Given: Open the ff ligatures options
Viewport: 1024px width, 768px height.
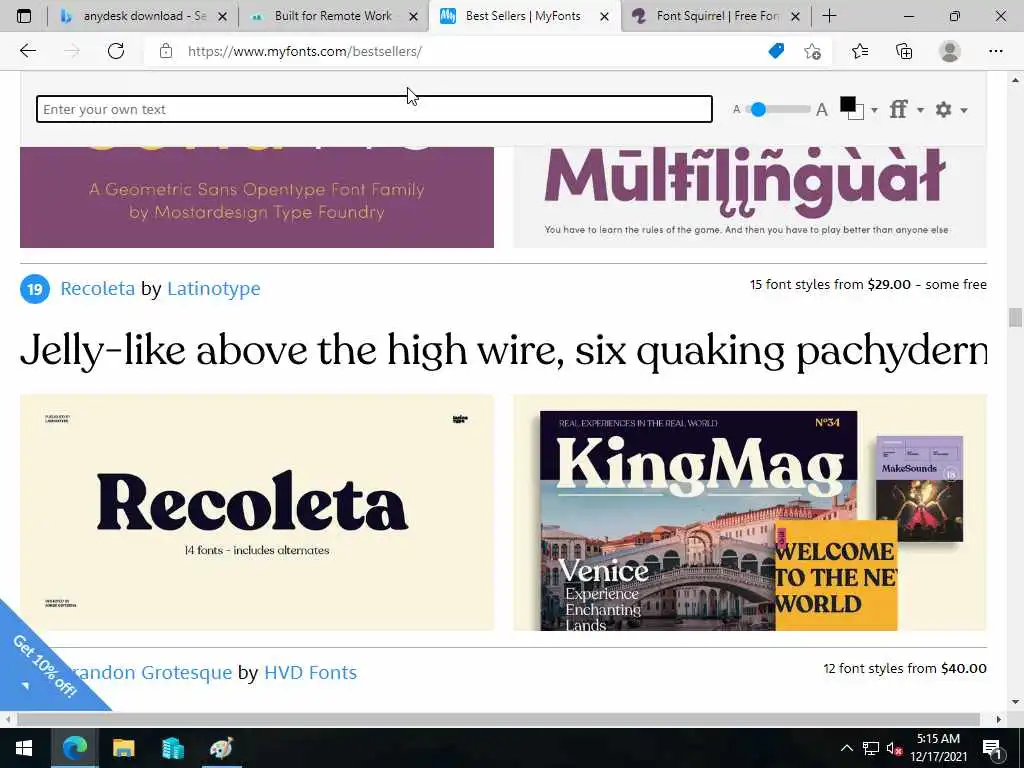Looking at the screenshot, I should pos(899,109).
